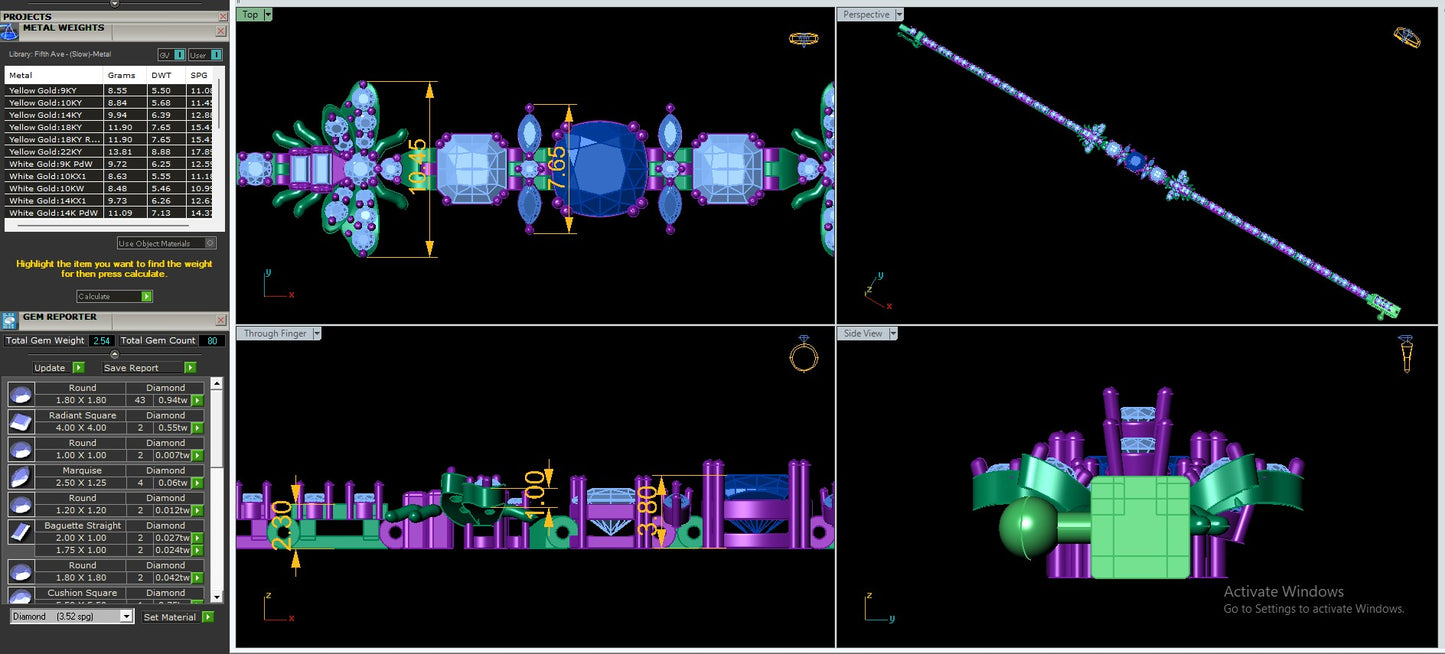Click the SPG column header

[x=200, y=75]
